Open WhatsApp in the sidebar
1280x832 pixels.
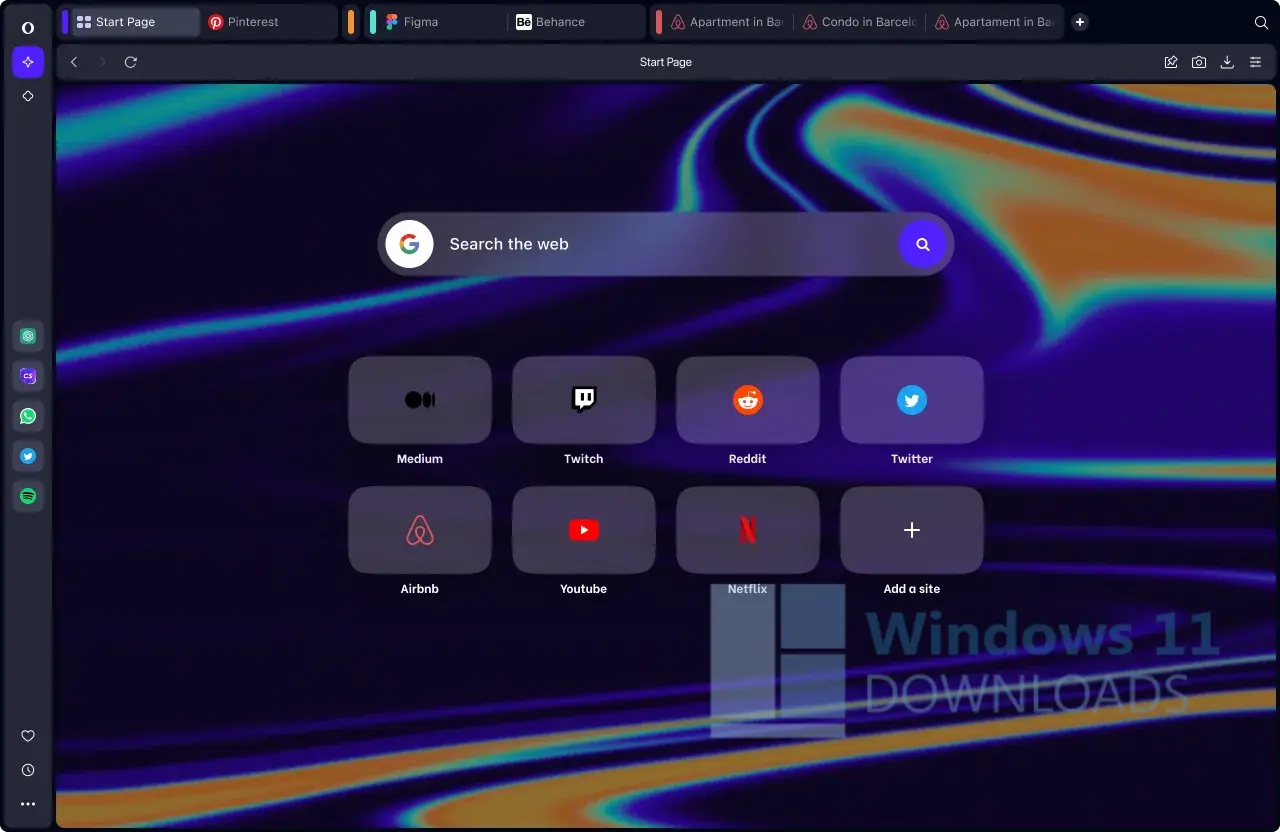[28, 416]
